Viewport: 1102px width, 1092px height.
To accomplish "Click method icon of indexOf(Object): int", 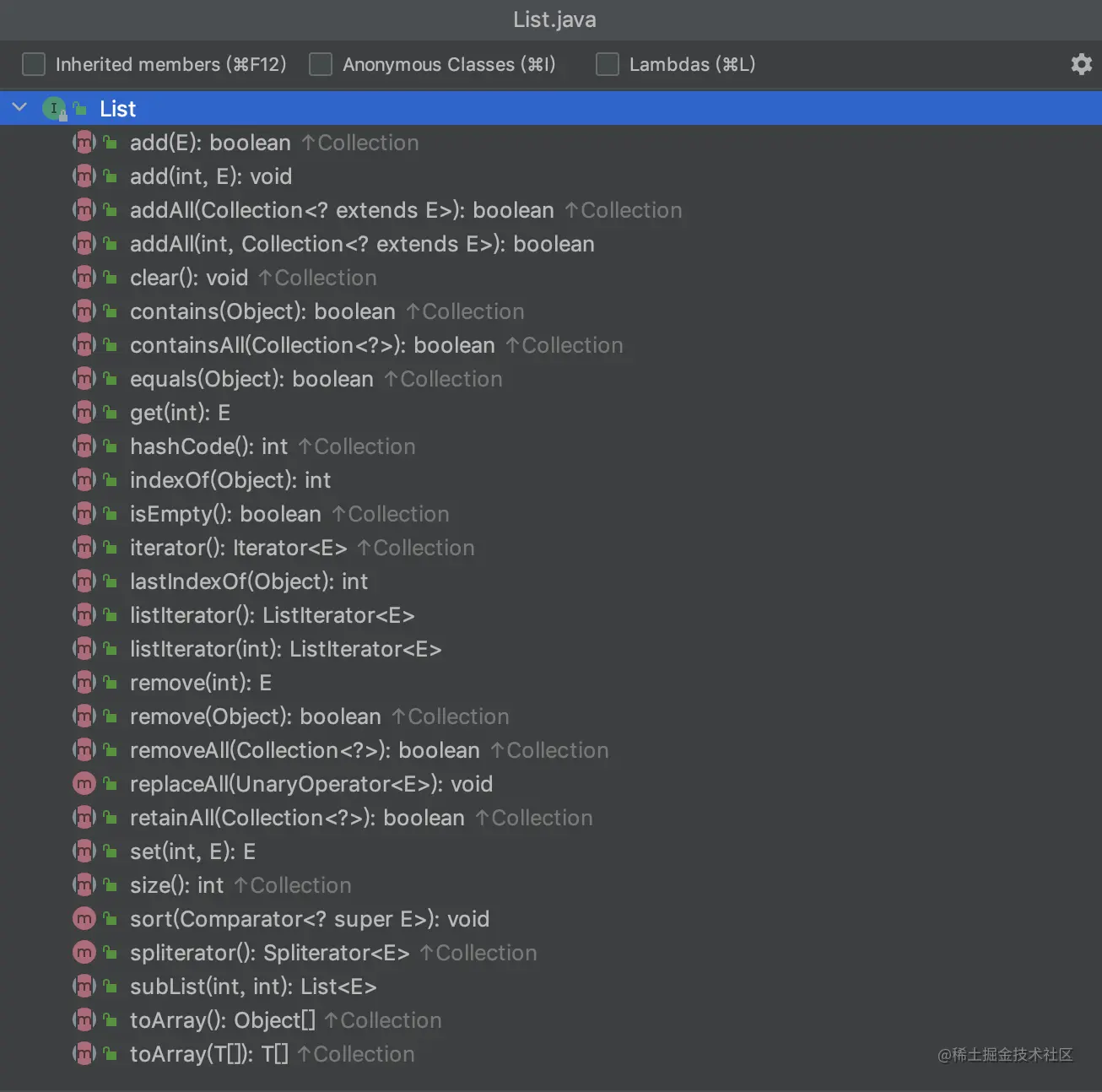I will tap(84, 479).
